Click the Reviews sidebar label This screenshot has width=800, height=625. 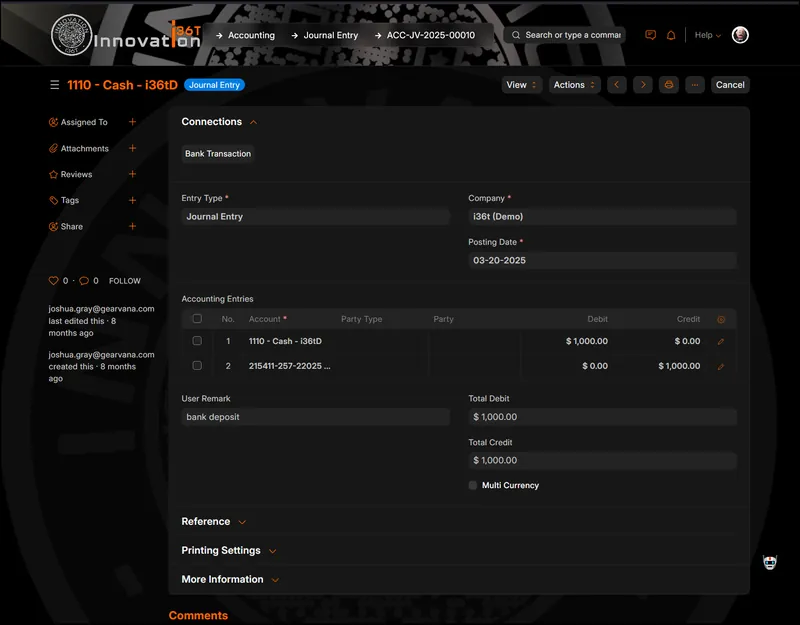coord(77,174)
